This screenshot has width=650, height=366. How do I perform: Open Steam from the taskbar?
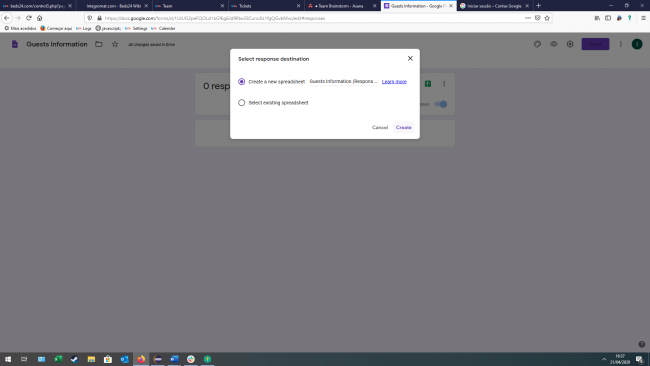(x=75, y=359)
